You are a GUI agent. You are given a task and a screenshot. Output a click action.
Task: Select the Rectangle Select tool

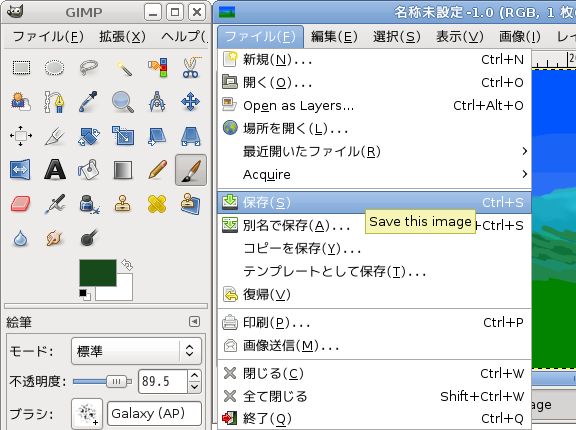point(21,68)
